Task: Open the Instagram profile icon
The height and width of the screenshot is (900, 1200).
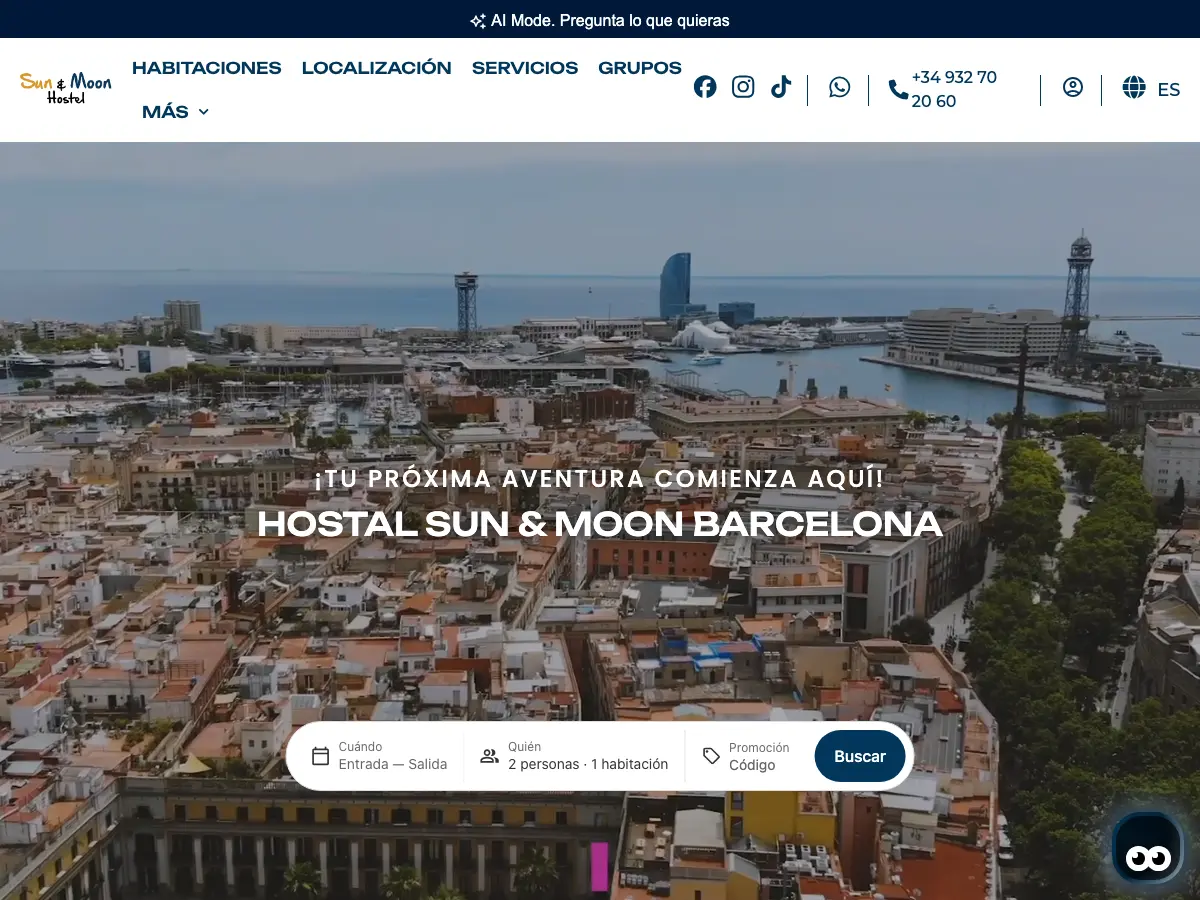Action: [x=743, y=87]
